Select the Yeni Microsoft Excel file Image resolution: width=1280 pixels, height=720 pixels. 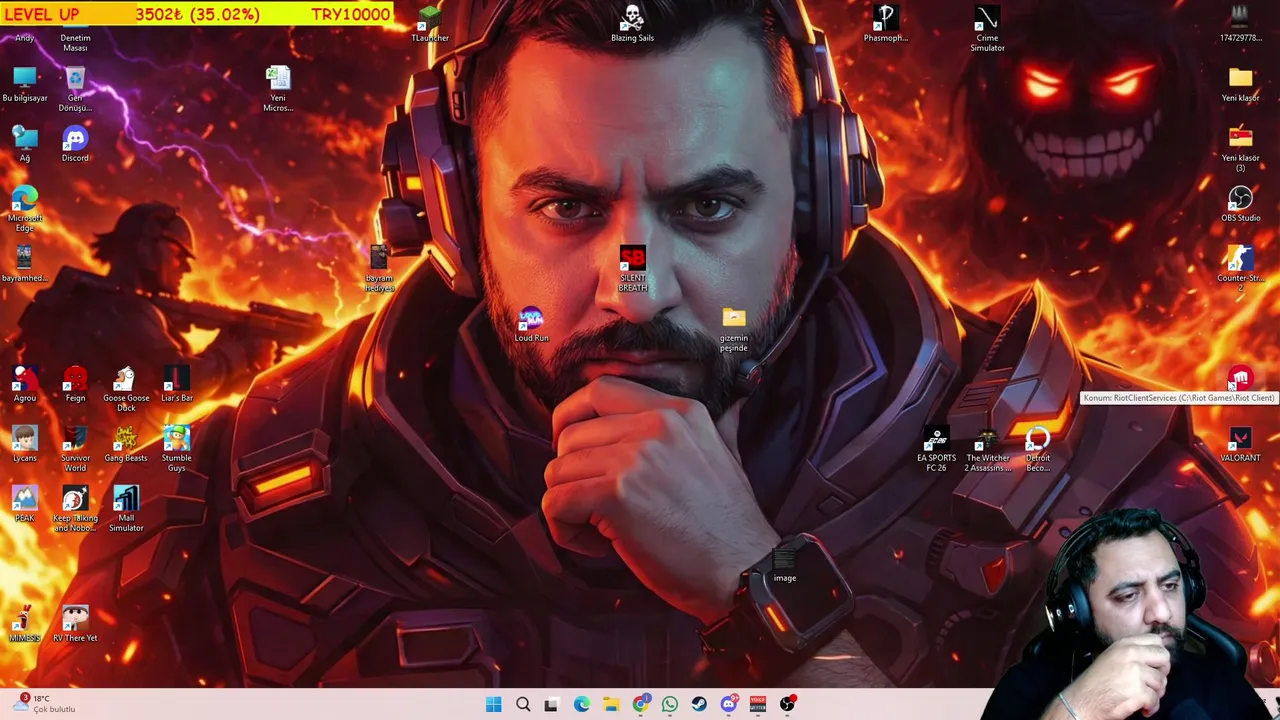pyautogui.click(x=278, y=90)
